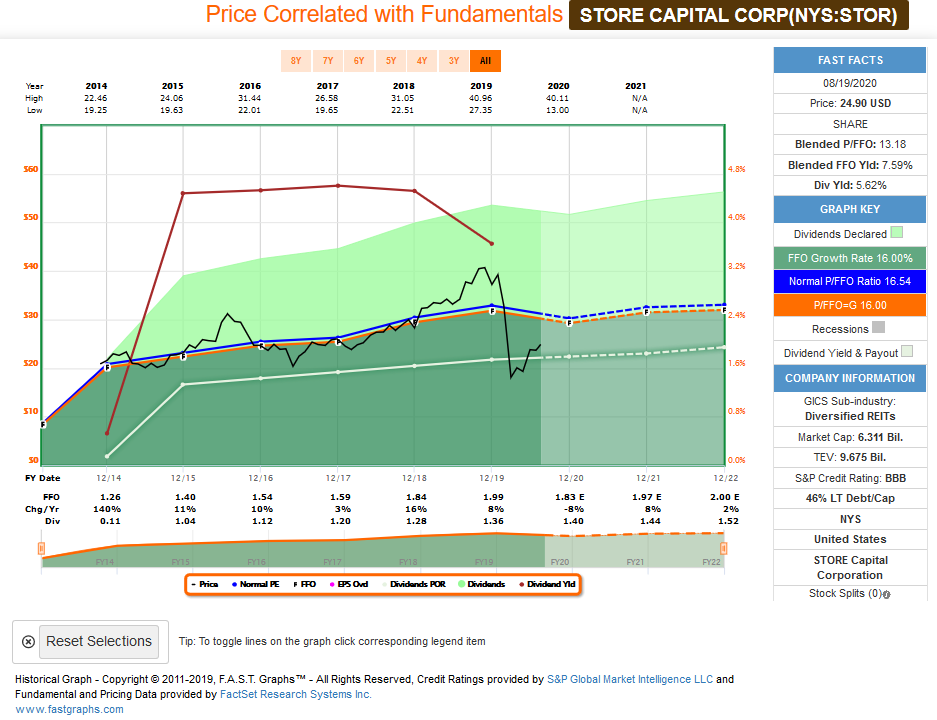937x720 pixels.
Task: Click the Recessions gray color swatch
Action: point(878,327)
